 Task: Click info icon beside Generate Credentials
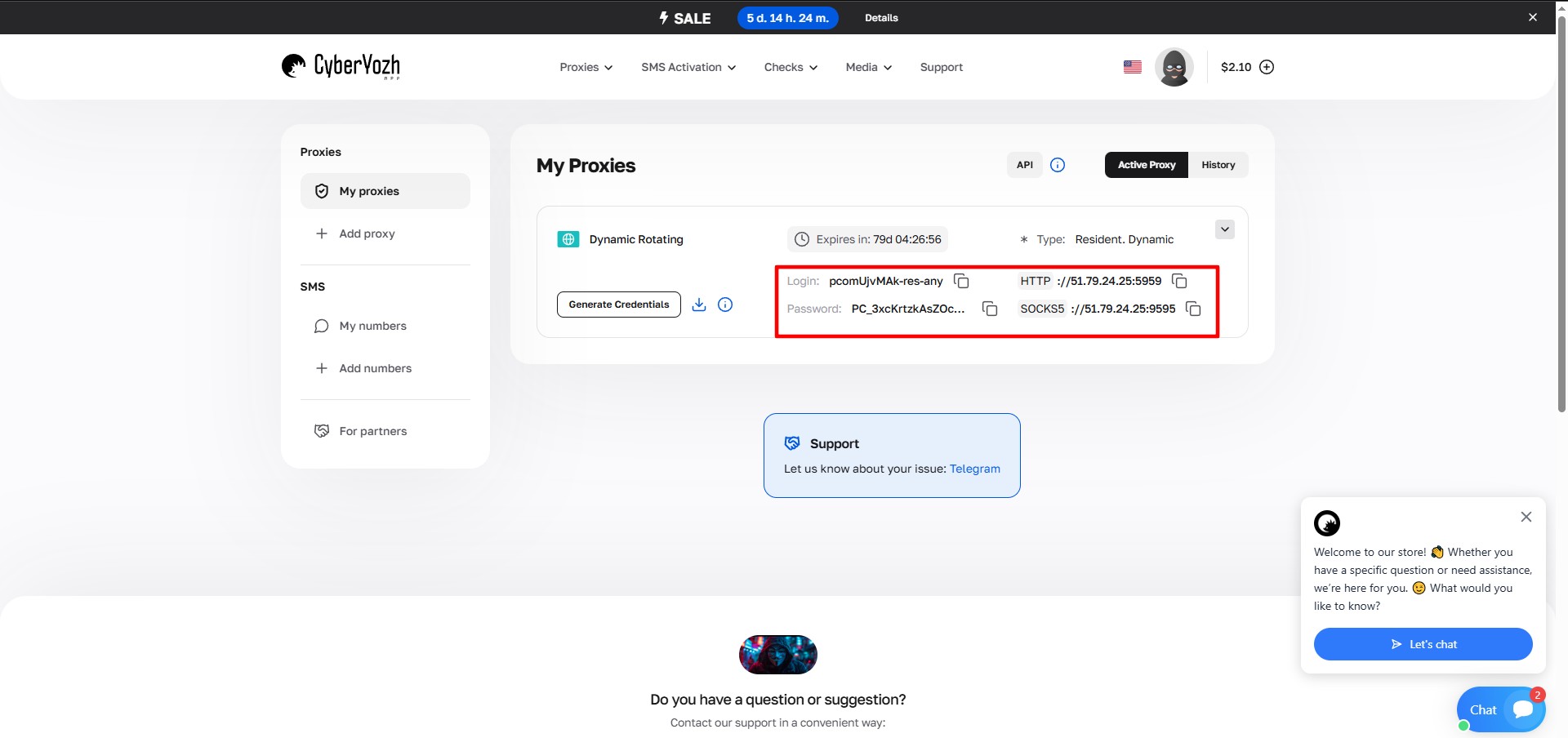pyautogui.click(x=725, y=305)
